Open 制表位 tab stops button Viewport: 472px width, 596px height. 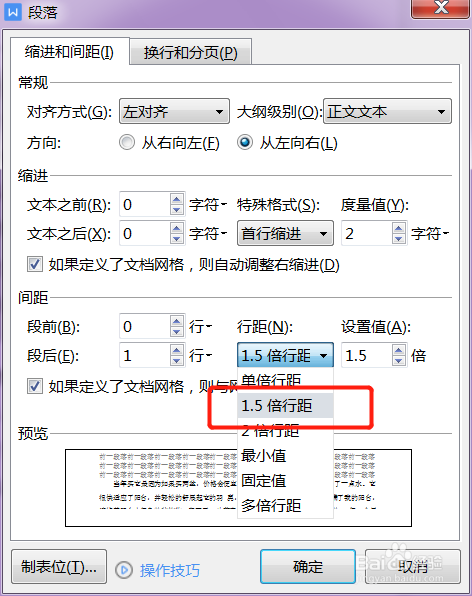click(59, 566)
